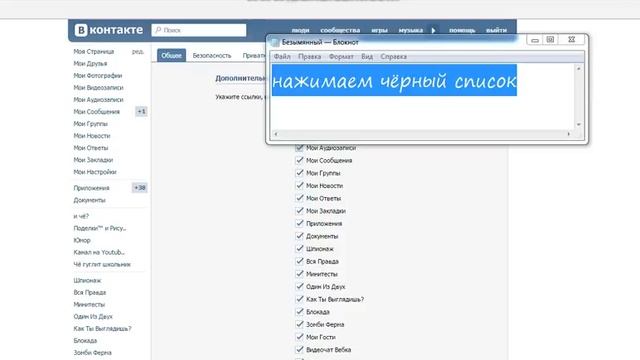Screen dimensions: 640x360
Task: Toggle the Вся Правда checkbox
Action: point(299,261)
